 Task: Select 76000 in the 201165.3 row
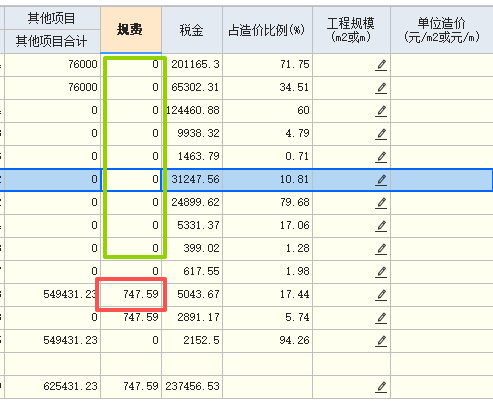pos(52,65)
